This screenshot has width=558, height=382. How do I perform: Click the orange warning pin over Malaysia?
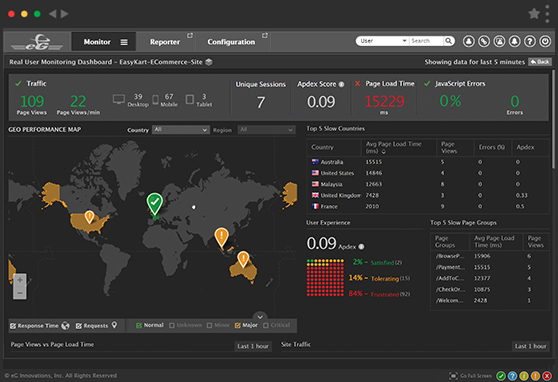(x=221, y=237)
